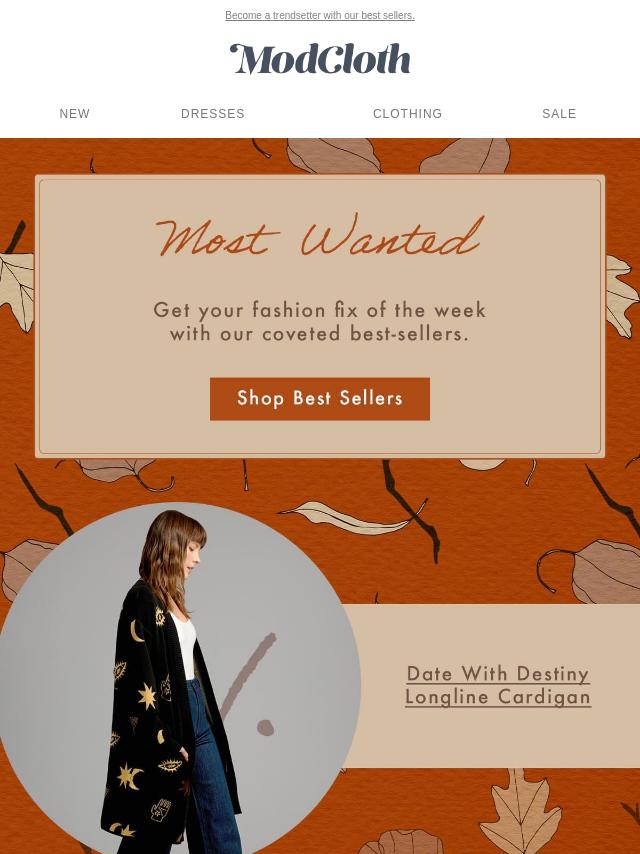Click the gold crescent moon on cardigan

[136, 631]
